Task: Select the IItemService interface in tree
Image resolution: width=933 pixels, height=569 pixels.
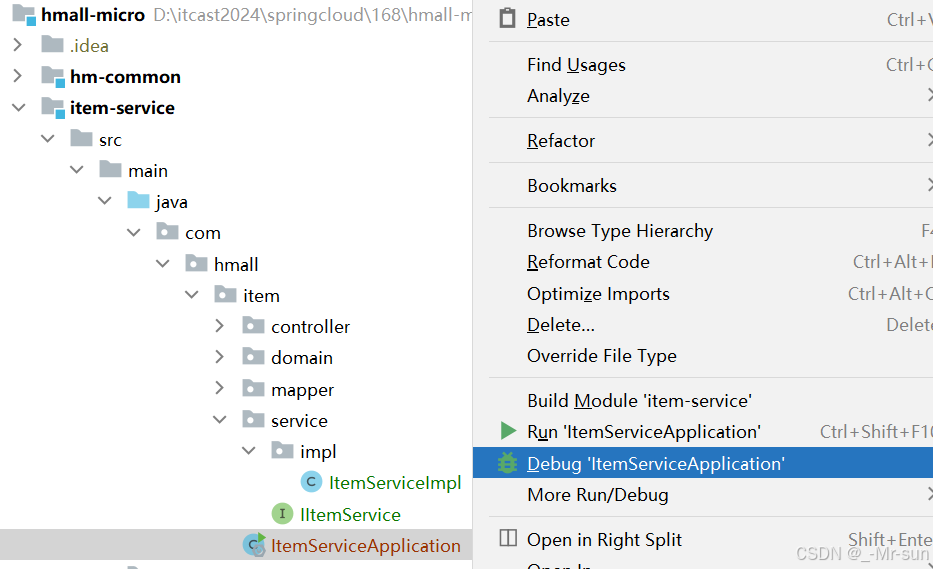Action: click(x=350, y=514)
